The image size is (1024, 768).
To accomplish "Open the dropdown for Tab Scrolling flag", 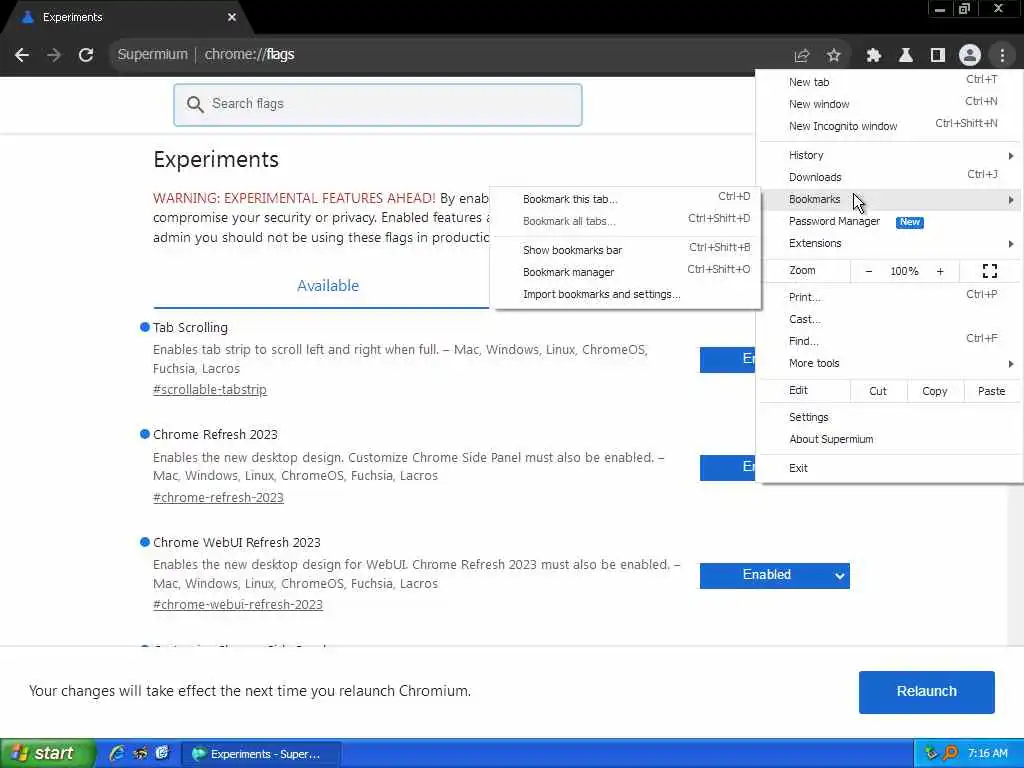I will click(728, 360).
